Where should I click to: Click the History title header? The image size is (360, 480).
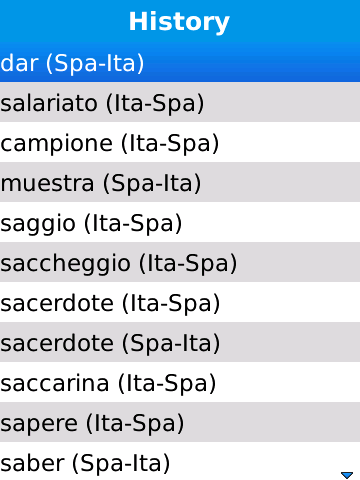pyautogui.click(x=179, y=22)
